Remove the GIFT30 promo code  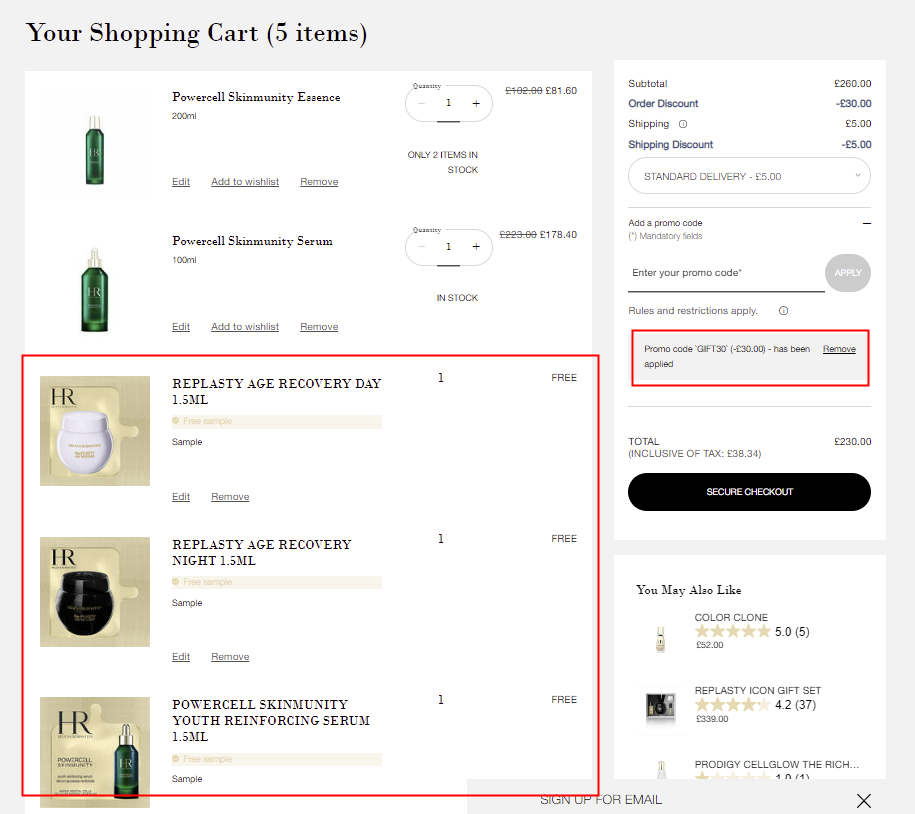point(839,349)
